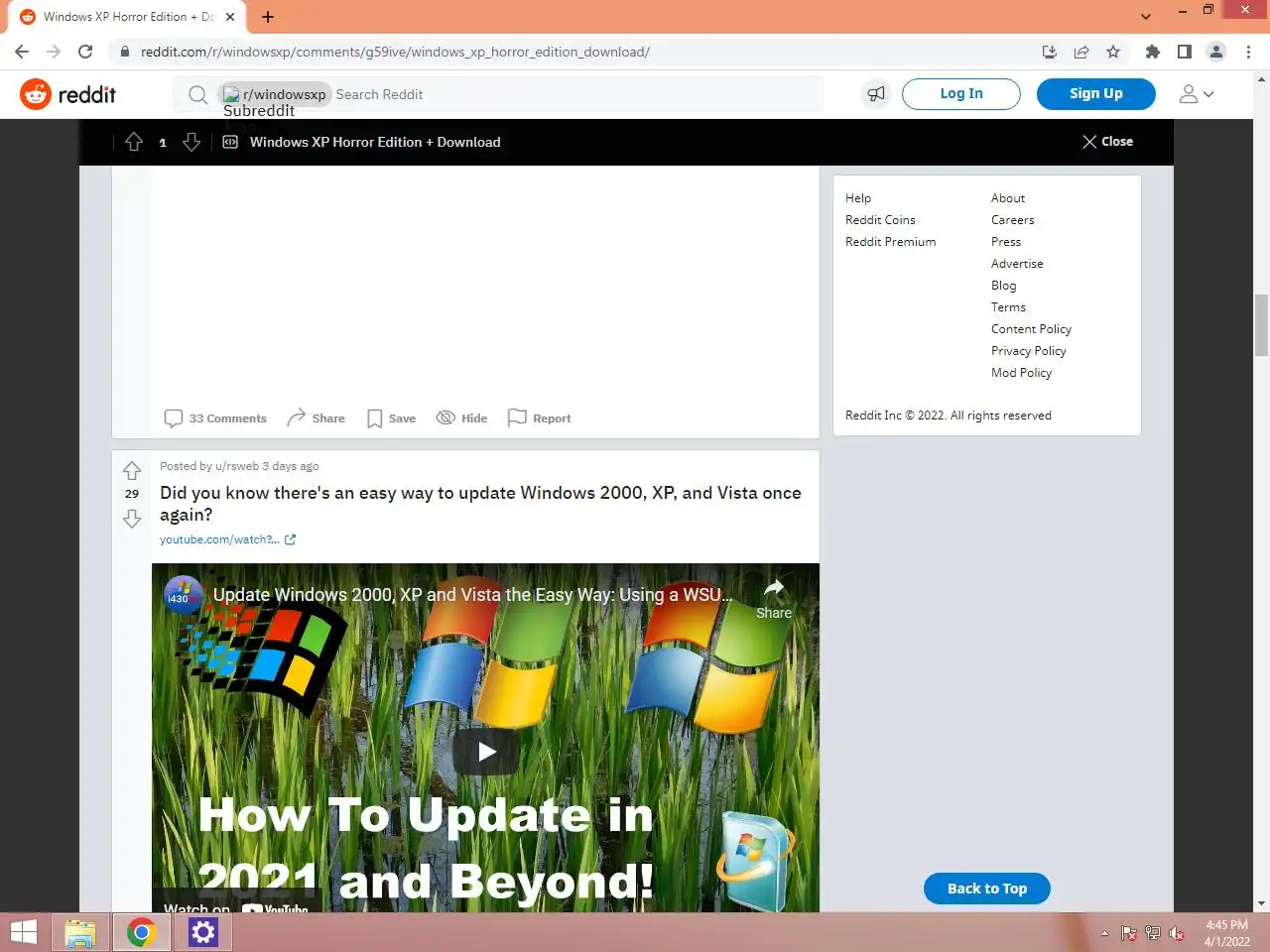Click the Chrome taskbar icon
The width and height of the screenshot is (1270, 952).
pyautogui.click(x=142, y=932)
